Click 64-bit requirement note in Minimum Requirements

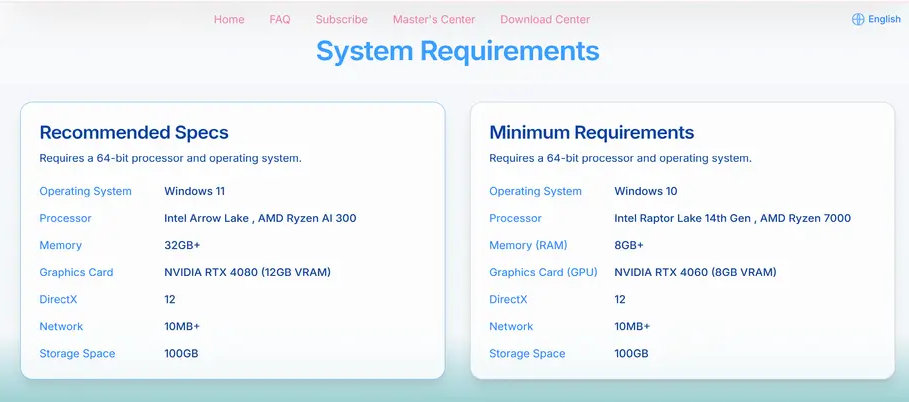[620, 158]
